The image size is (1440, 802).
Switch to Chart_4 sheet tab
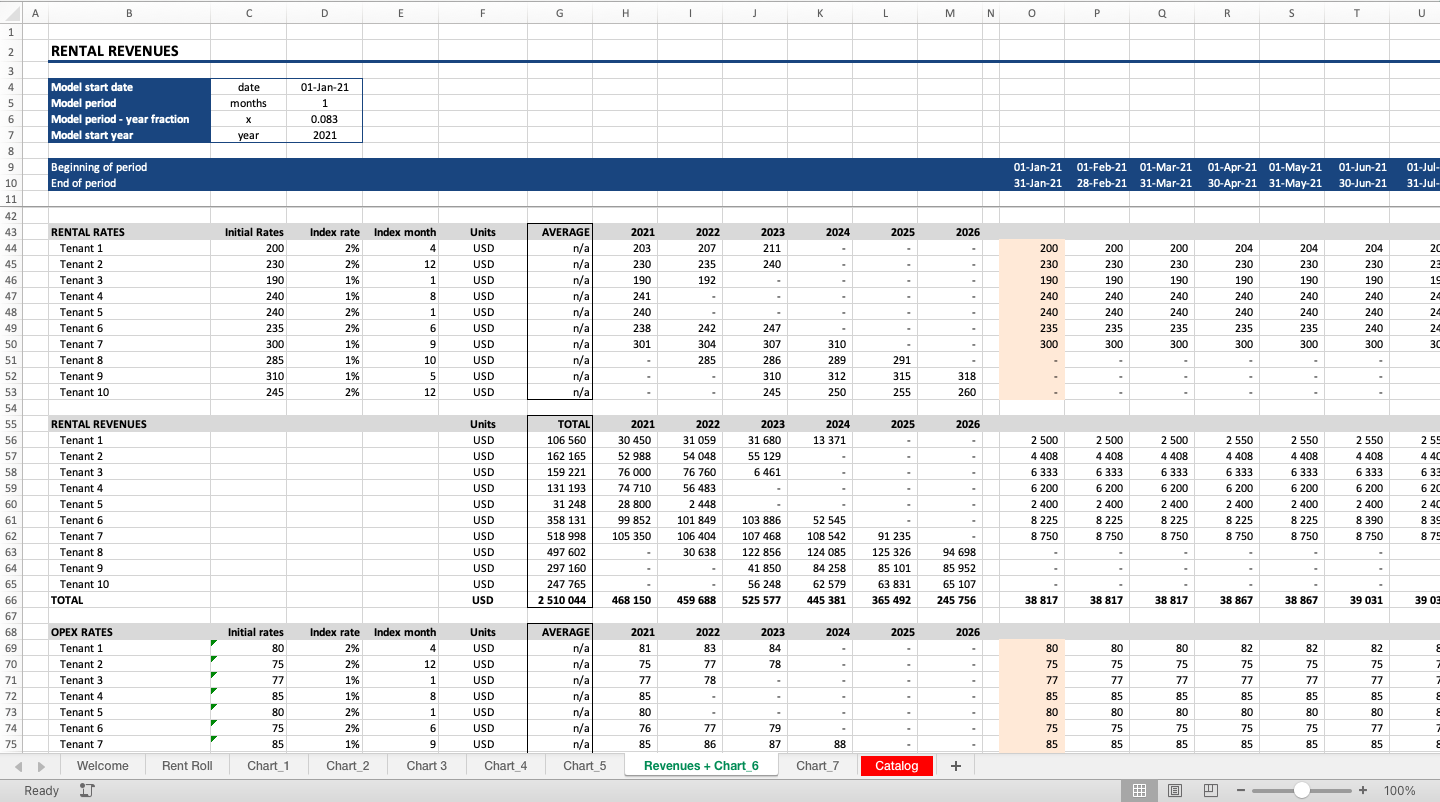[506, 766]
